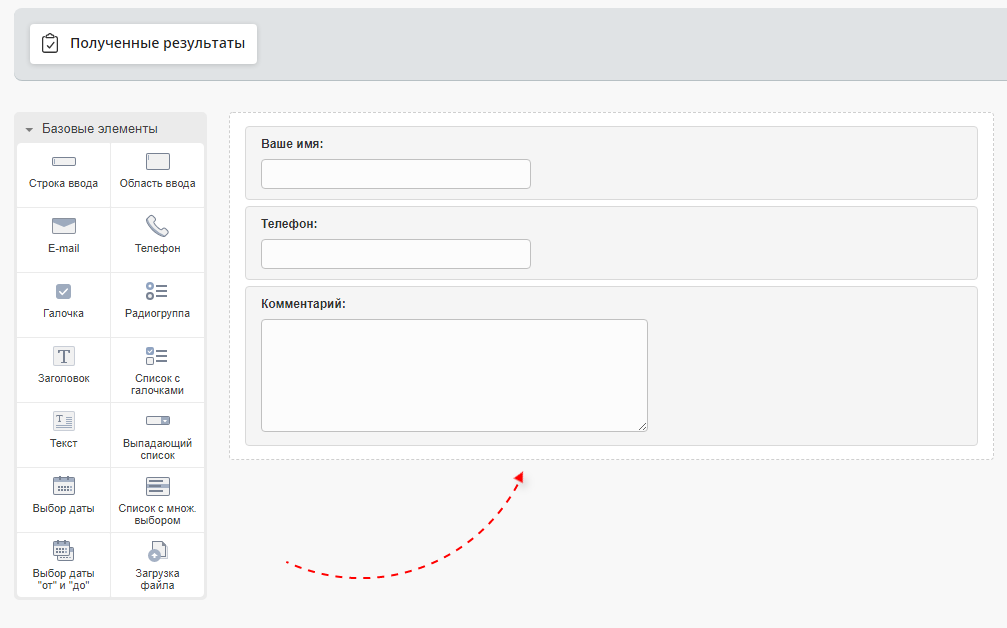The image size is (1007, 628).
Task: Click into the Ваше имя input field
Action: pos(395,174)
